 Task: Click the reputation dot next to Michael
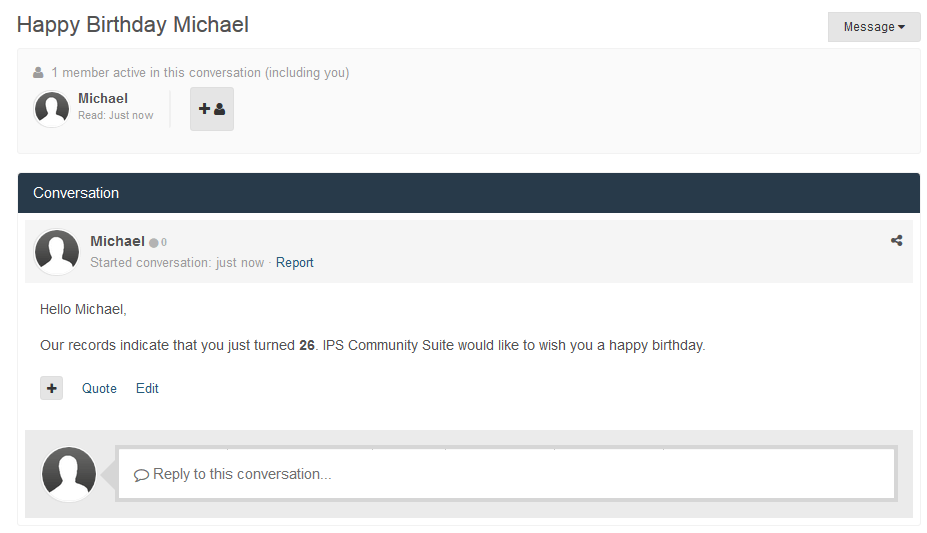154,242
